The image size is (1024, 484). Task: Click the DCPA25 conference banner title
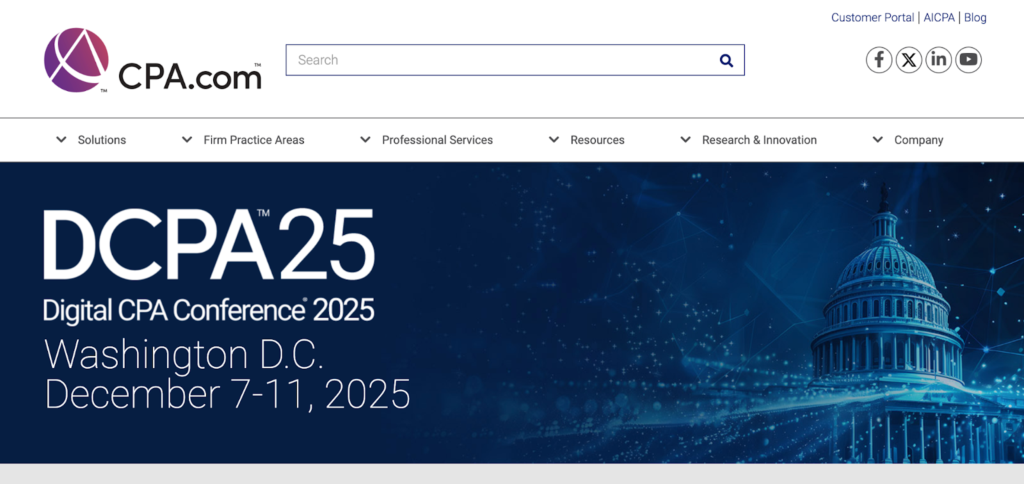coord(208,247)
